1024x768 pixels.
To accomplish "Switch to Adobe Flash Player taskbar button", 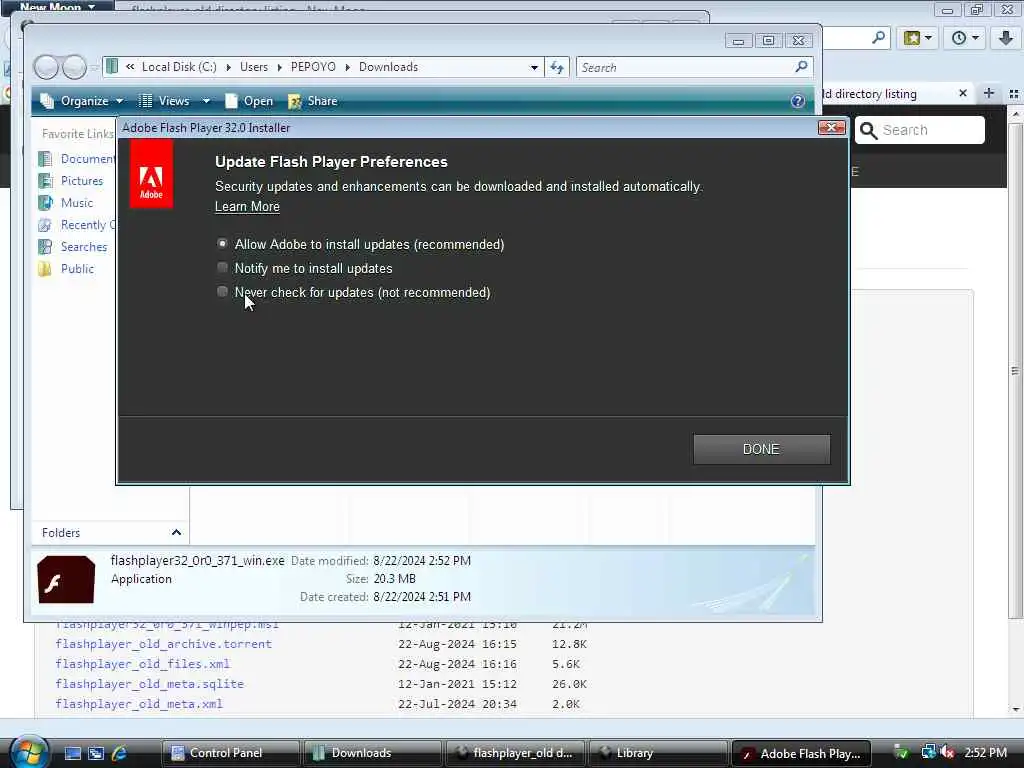I will pos(801,753).
